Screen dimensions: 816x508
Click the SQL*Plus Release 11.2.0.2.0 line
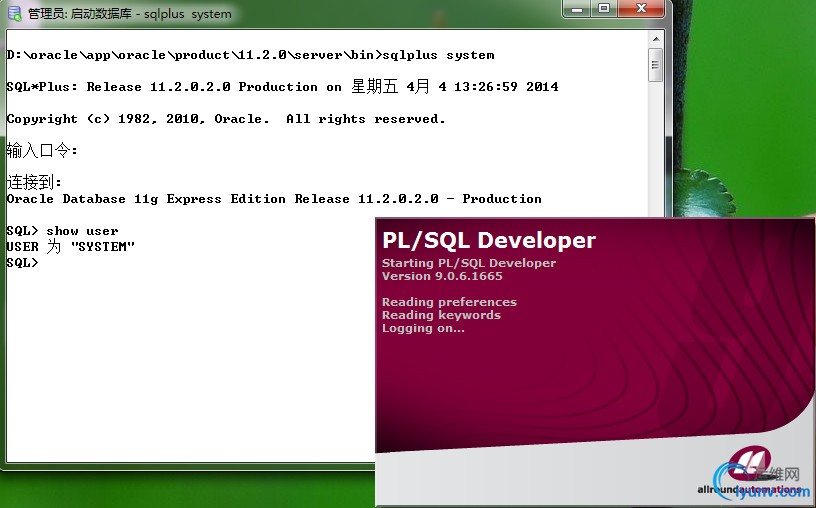283,86
